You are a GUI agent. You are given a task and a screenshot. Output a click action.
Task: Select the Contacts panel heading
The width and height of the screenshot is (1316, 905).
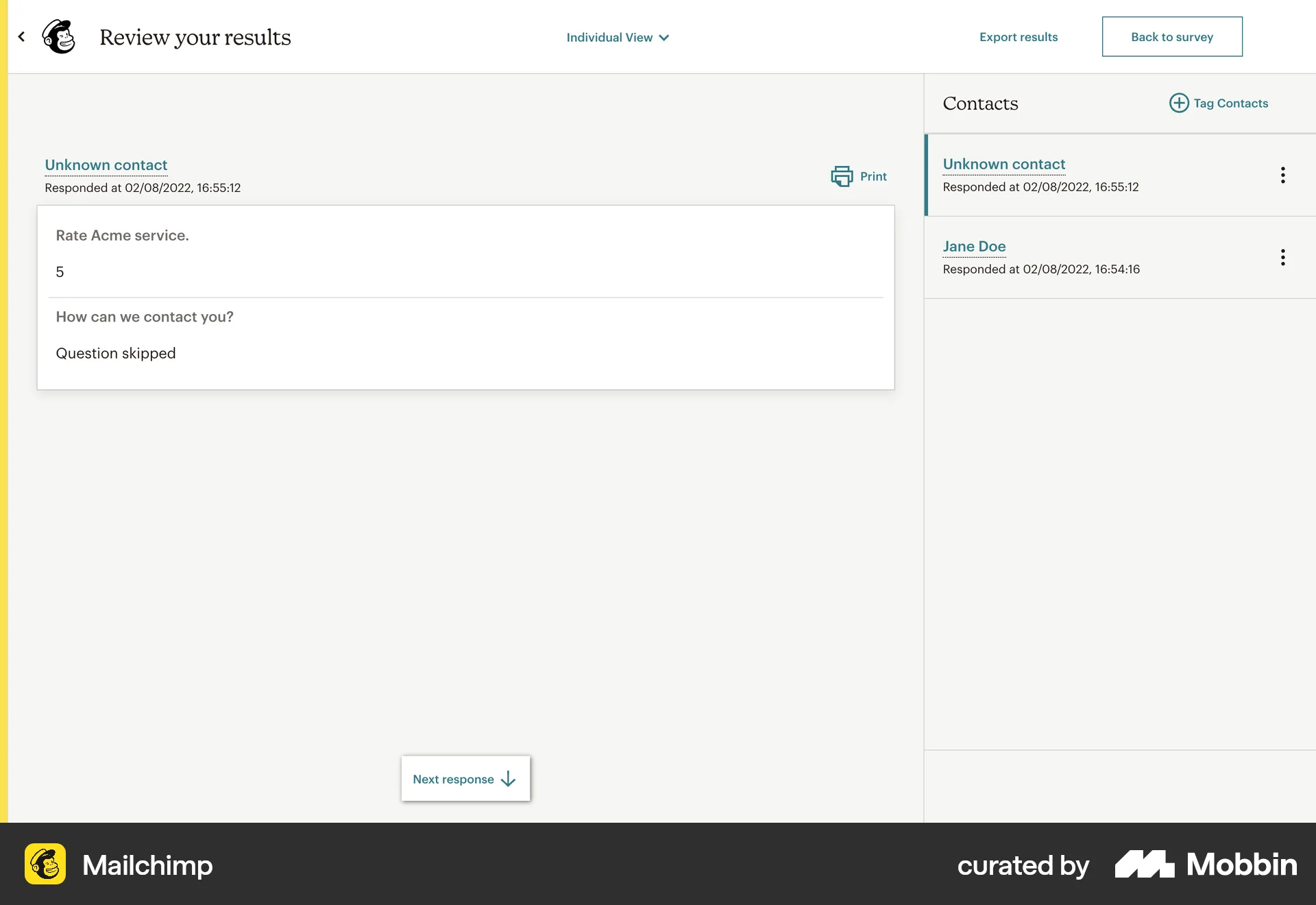click(x=980, y=104)
